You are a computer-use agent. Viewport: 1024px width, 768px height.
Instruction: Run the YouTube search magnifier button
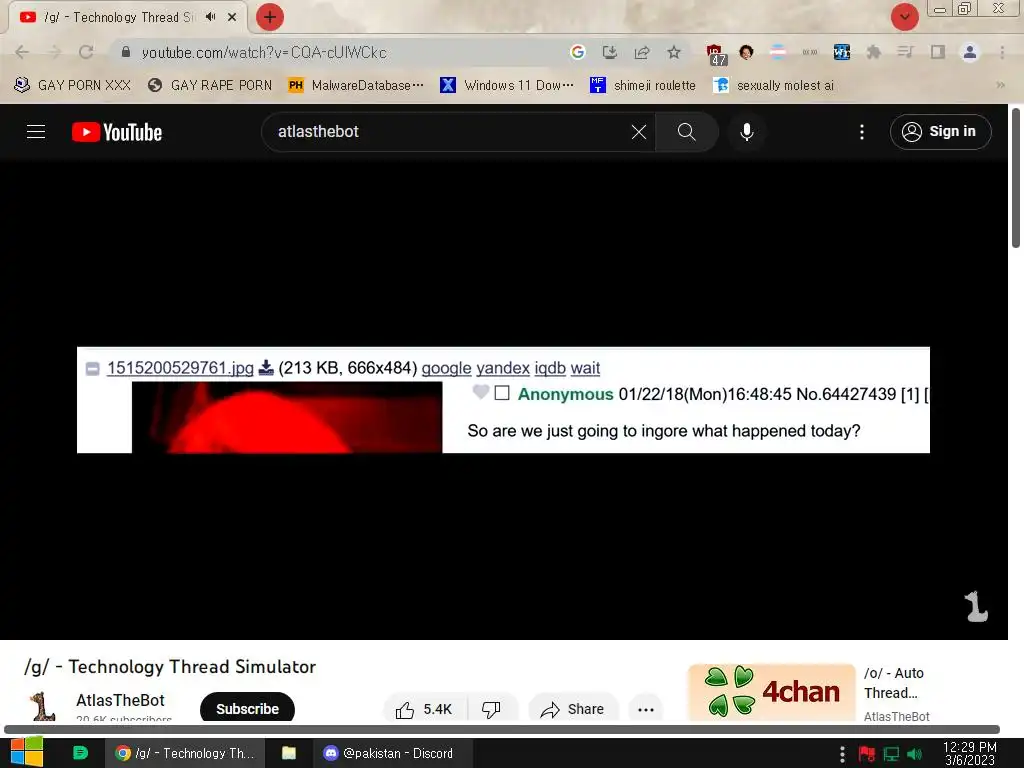click(686, 132)
